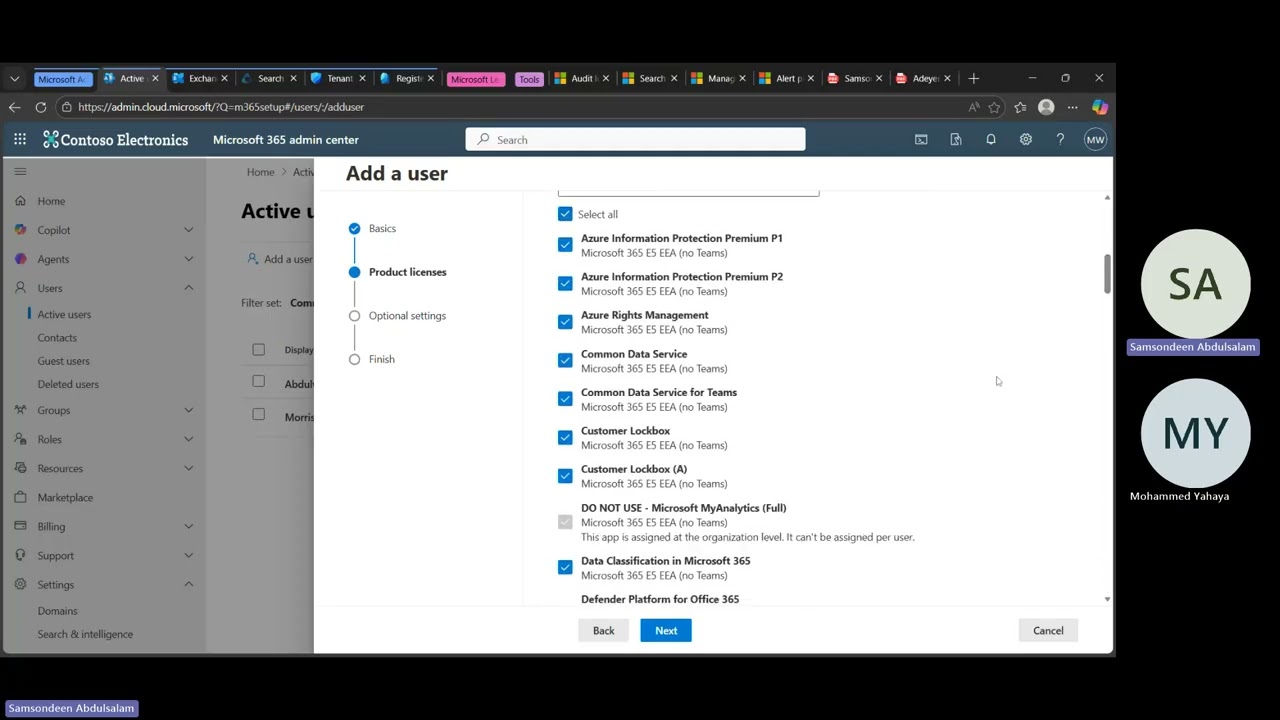Click the Groups icon in sidebar
1280x720 pixels.
[21, 410]
